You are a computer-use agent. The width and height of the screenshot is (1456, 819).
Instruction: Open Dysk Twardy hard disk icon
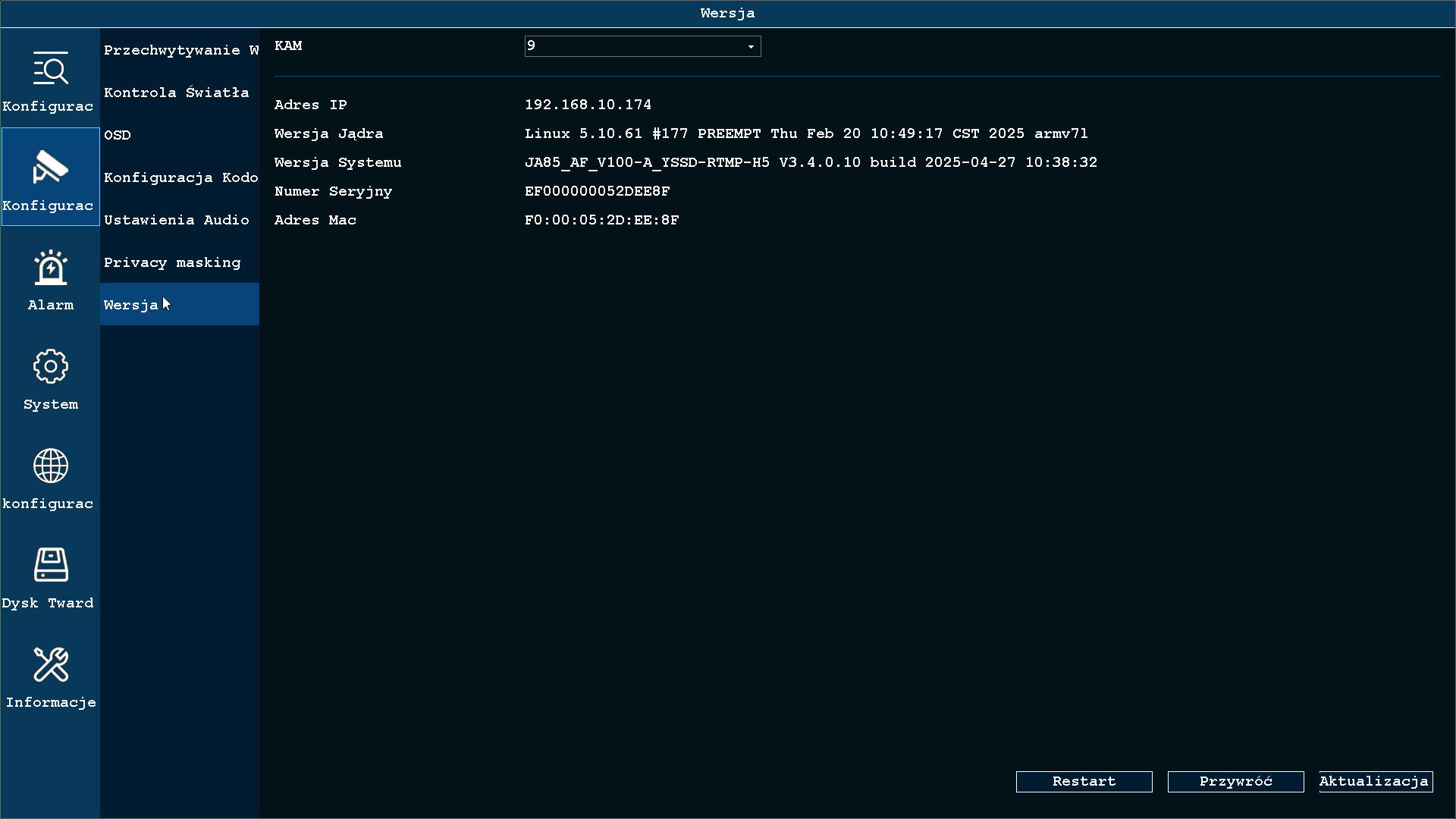pyautogui.click(x=51, y=565)
